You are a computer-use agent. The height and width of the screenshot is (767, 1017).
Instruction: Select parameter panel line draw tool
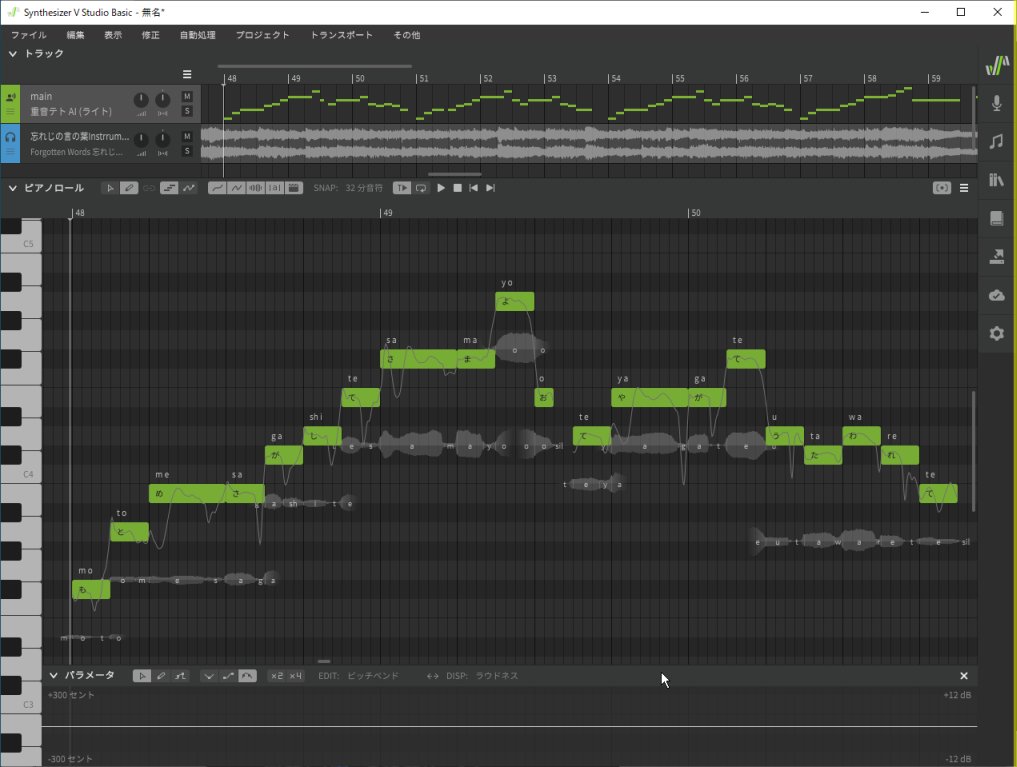tap(180, 676)
